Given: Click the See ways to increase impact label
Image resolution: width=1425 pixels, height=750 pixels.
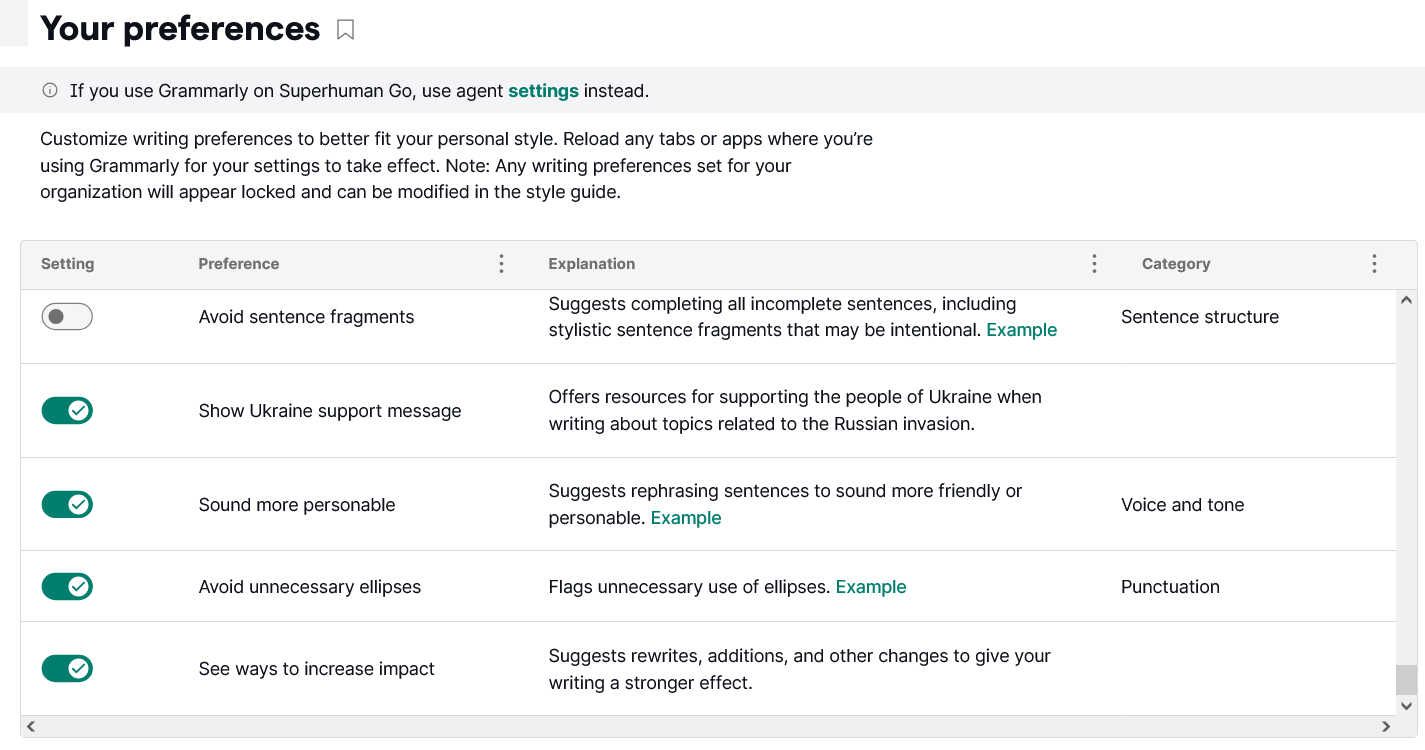Looking at the screenshot, I should pyautogui.click(x=317, y=669).
